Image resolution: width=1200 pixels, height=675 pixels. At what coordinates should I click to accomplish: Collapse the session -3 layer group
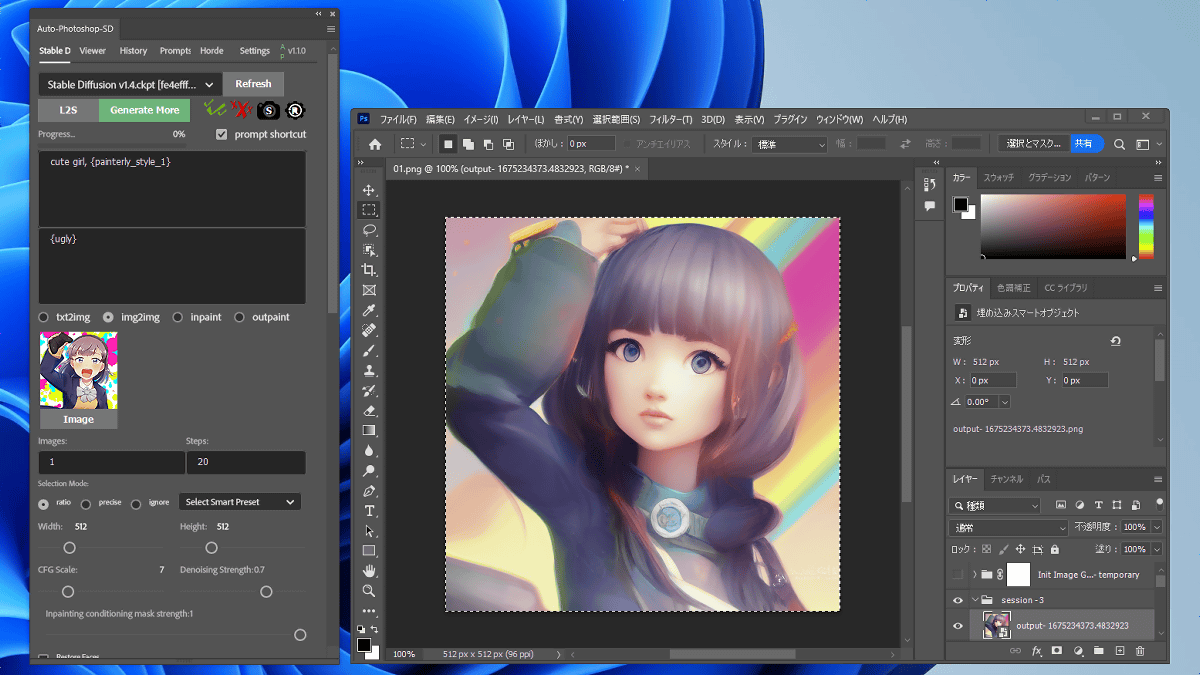coord(974,600)
